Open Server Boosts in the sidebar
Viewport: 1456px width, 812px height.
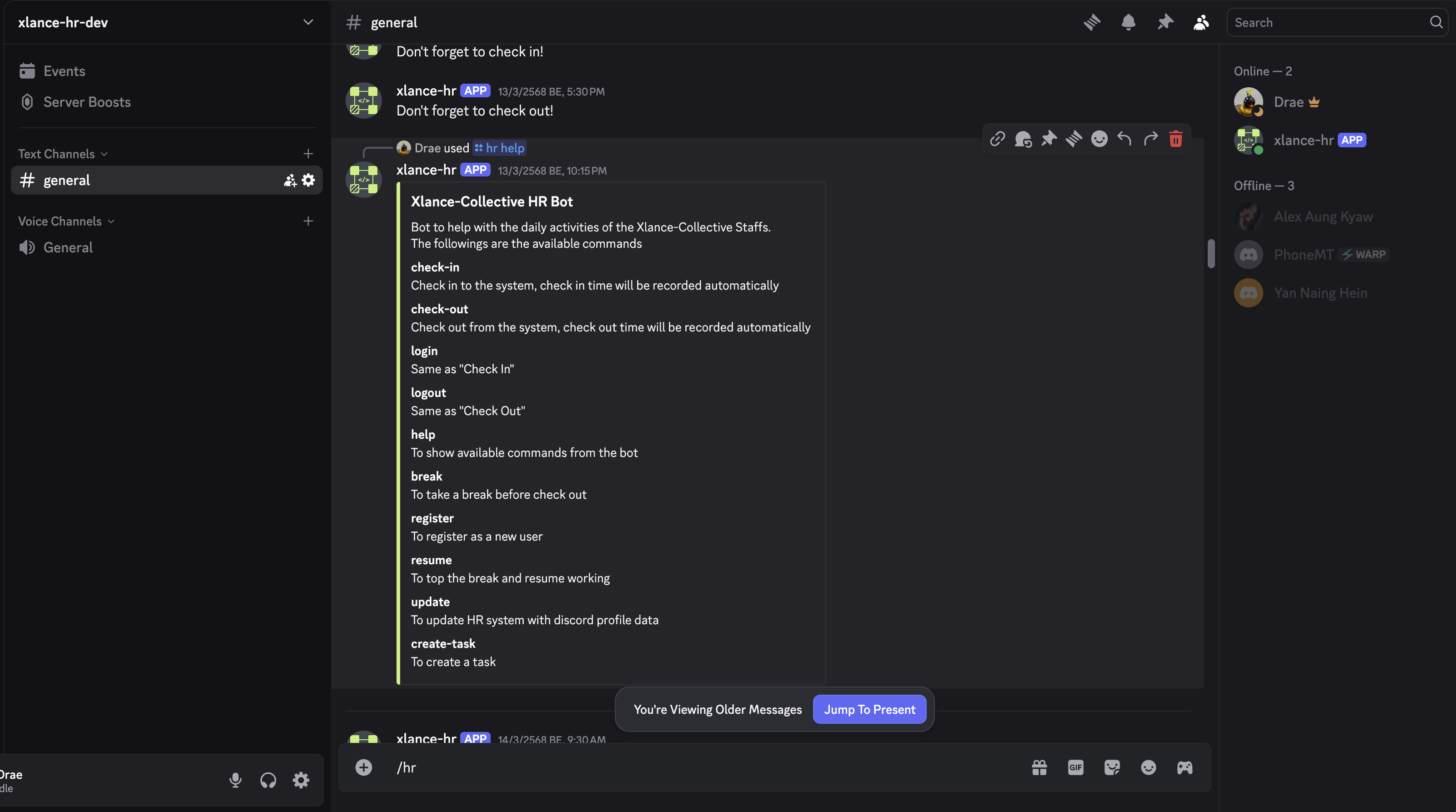(86, 102)
